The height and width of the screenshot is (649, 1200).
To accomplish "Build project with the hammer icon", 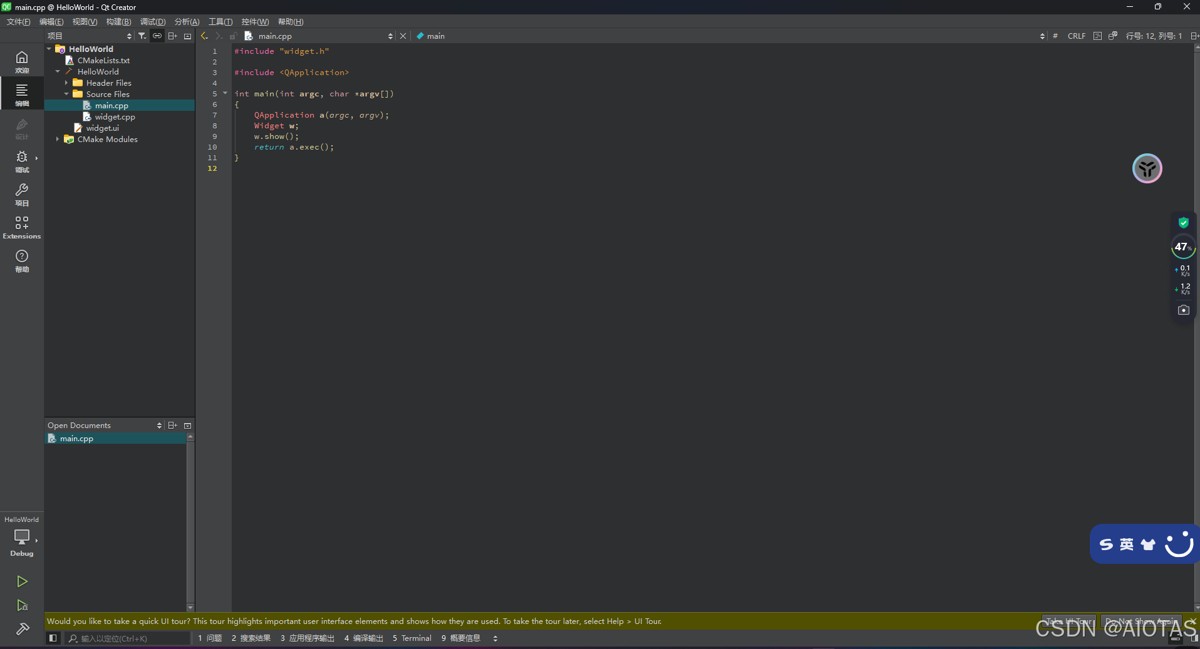I will [22, 629].
